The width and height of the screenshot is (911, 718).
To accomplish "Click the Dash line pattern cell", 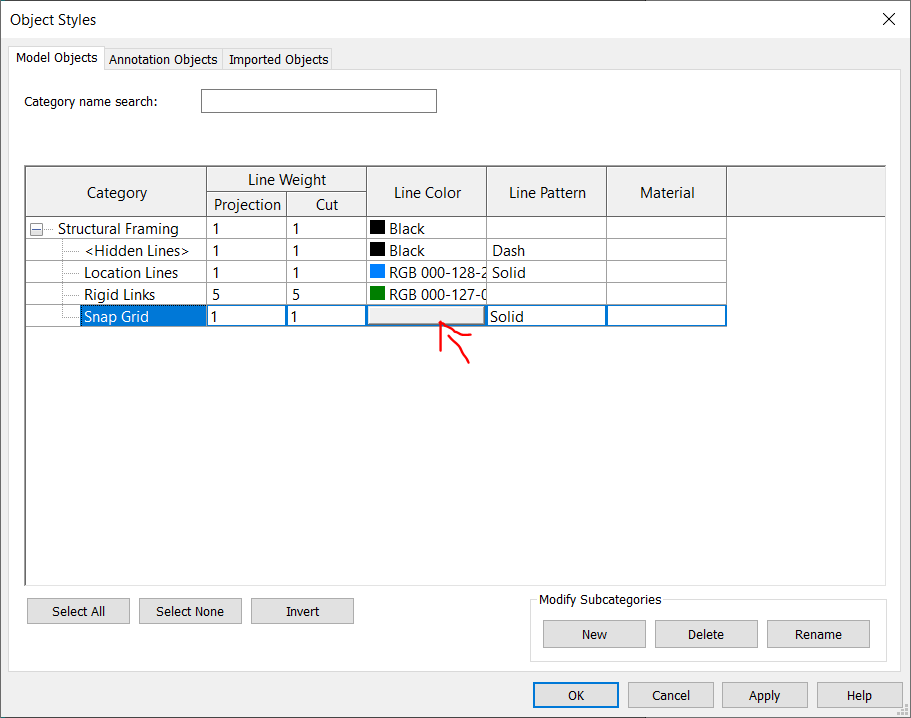I will (546, 250).
